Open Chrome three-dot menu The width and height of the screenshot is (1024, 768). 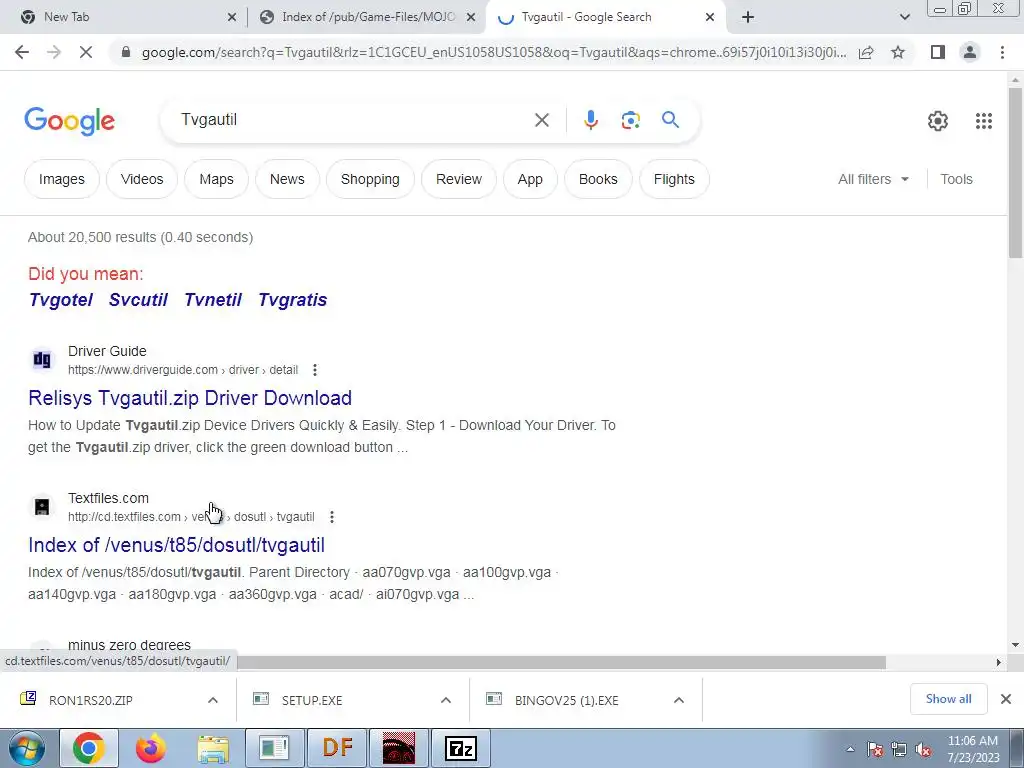(x=1002, y=52)
